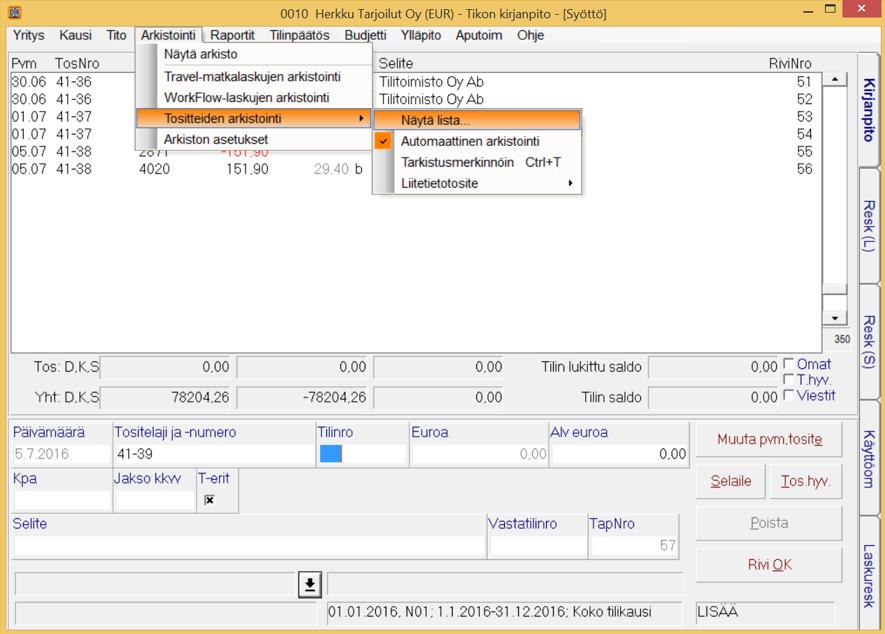This screenshot has height=634, width=885.
Task: Choose WorkFlow-laskujen arkistointi
Action: [253, 98]
